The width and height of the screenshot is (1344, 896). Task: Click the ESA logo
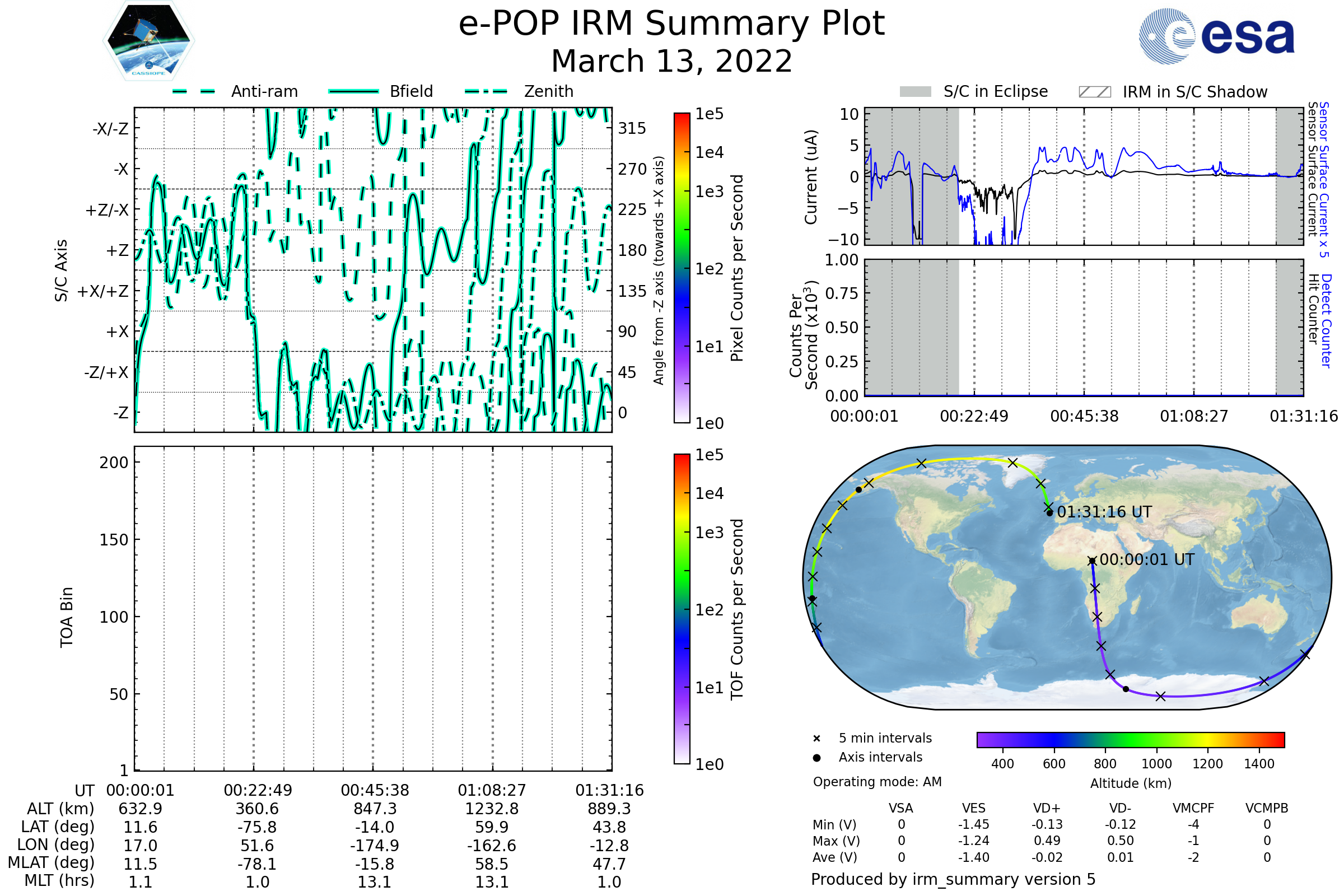[x=1216, y=36]
